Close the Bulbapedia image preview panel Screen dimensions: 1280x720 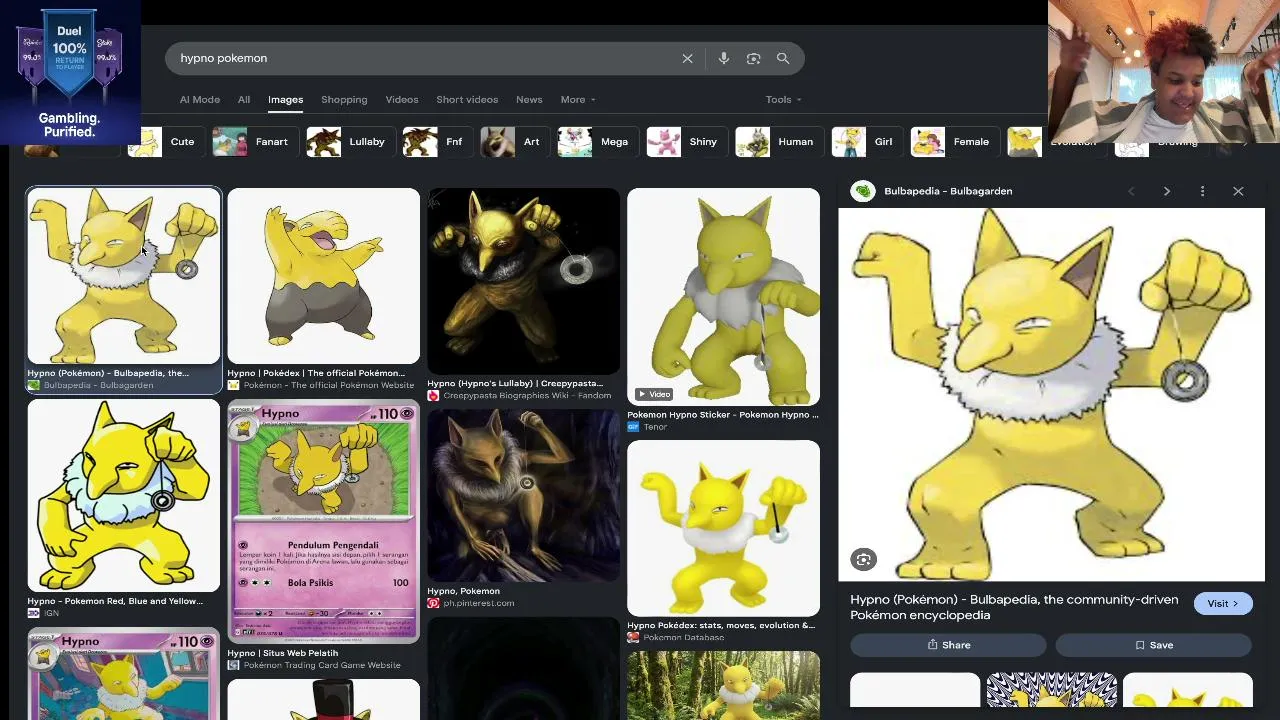tap(1238, 191)
